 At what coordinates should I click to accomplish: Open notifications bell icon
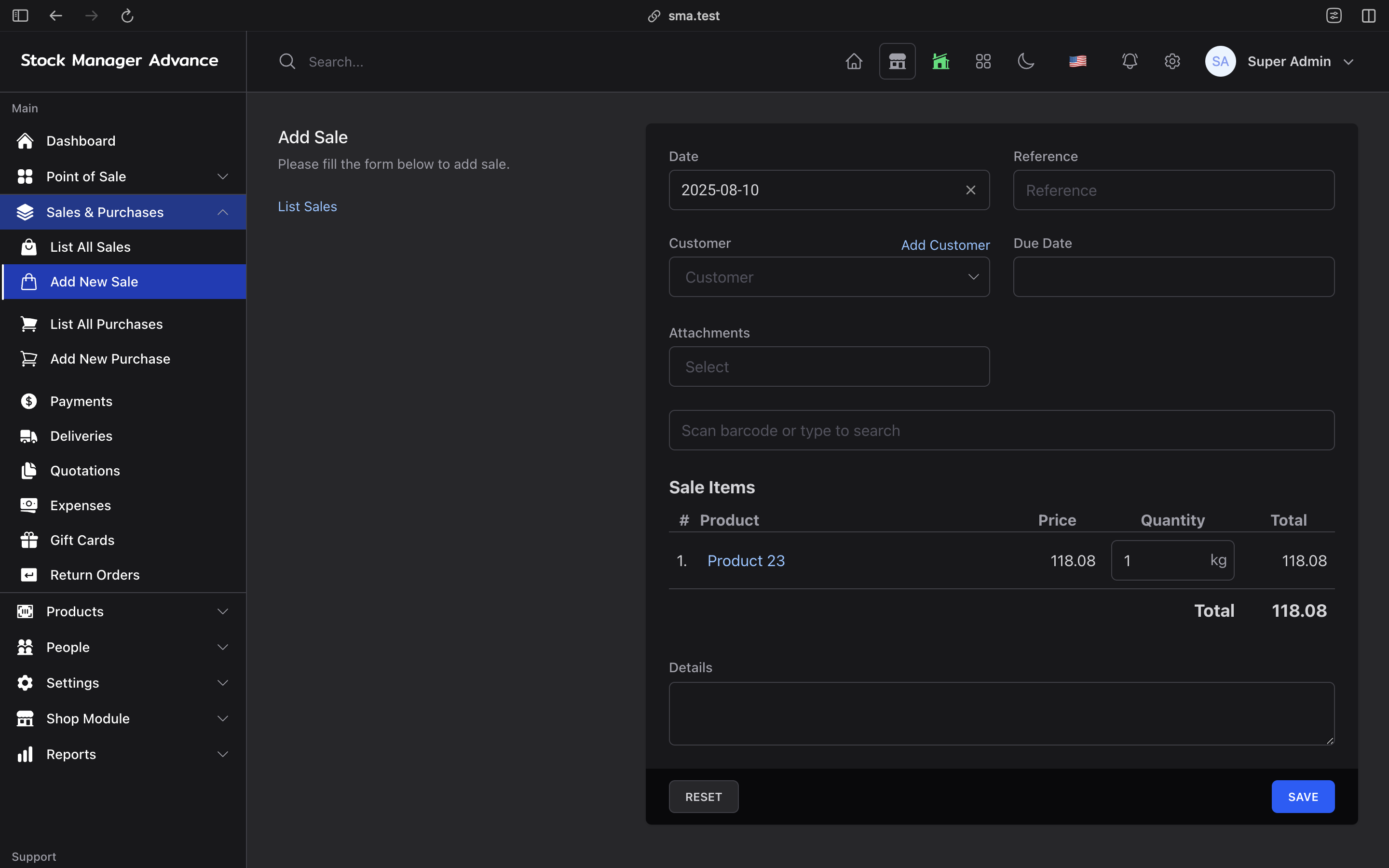[1130, 61]
